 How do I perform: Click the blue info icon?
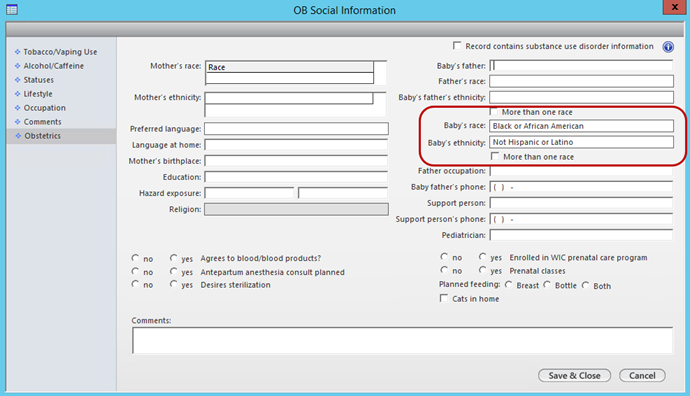click(668, 47)
